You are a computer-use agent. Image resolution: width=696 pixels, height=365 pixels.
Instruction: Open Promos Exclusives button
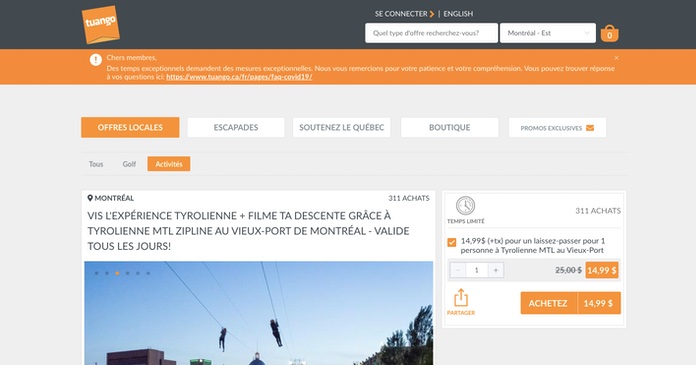click(557, 128)
